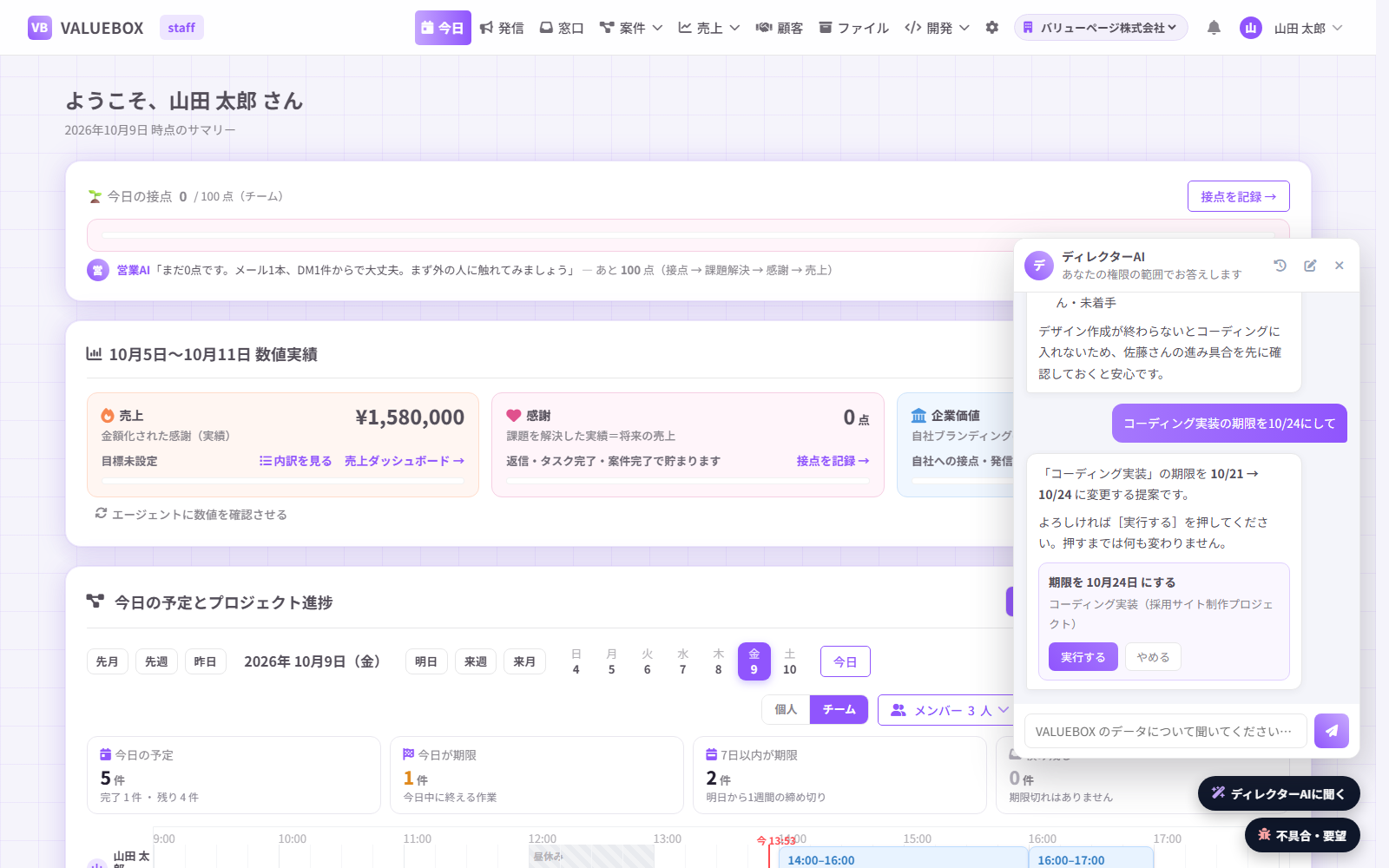Screen dimensions: 1389x868
Task: Open chat history icon in ディレクターAI panel
Action: (1280, 266)
